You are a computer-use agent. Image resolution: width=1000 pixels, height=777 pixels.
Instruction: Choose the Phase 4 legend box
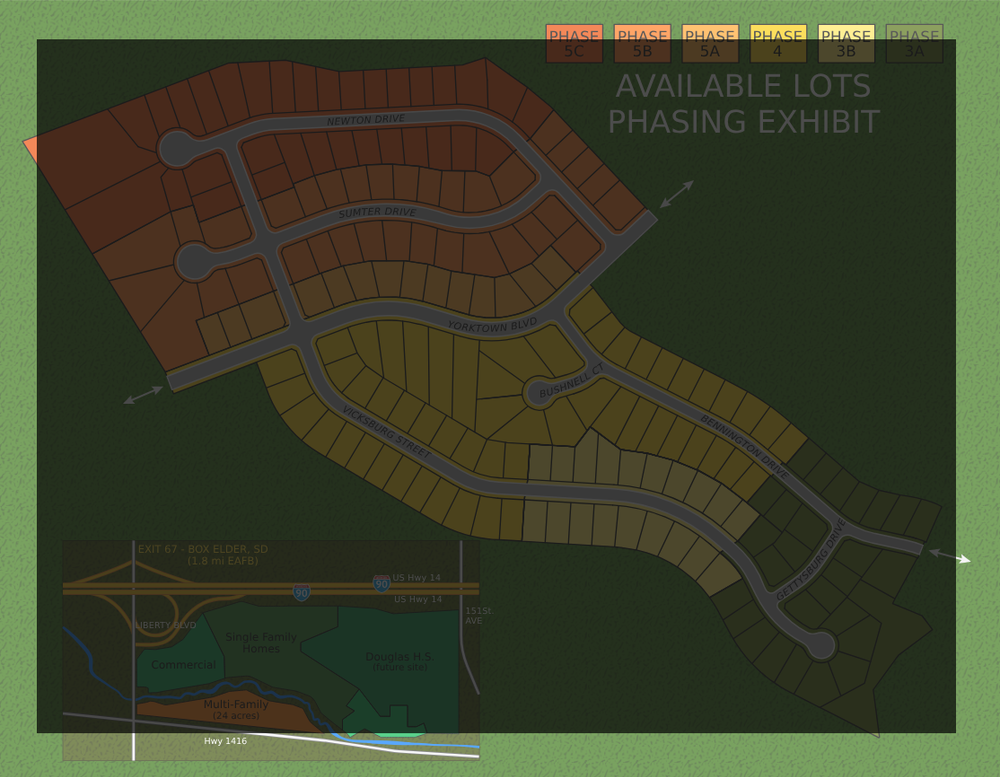click(778, 43)
